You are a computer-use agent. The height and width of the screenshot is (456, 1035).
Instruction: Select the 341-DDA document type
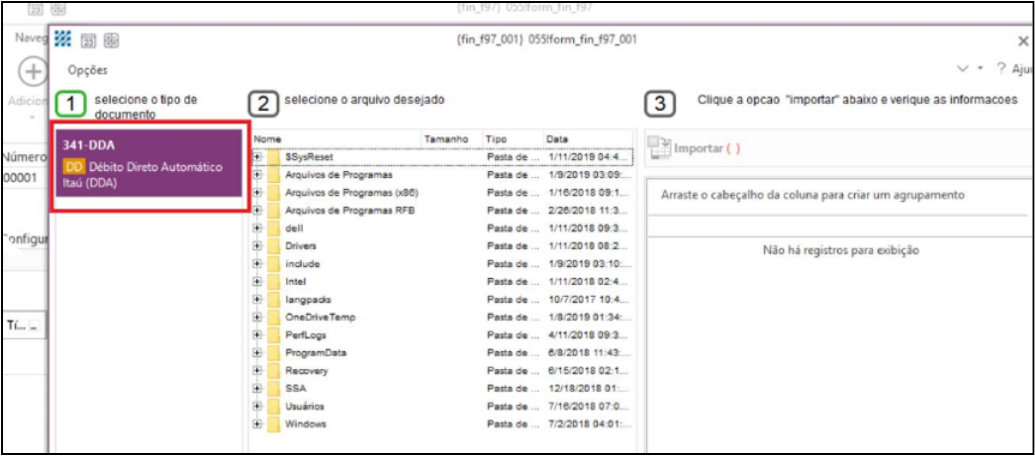(x=149, y=164)
